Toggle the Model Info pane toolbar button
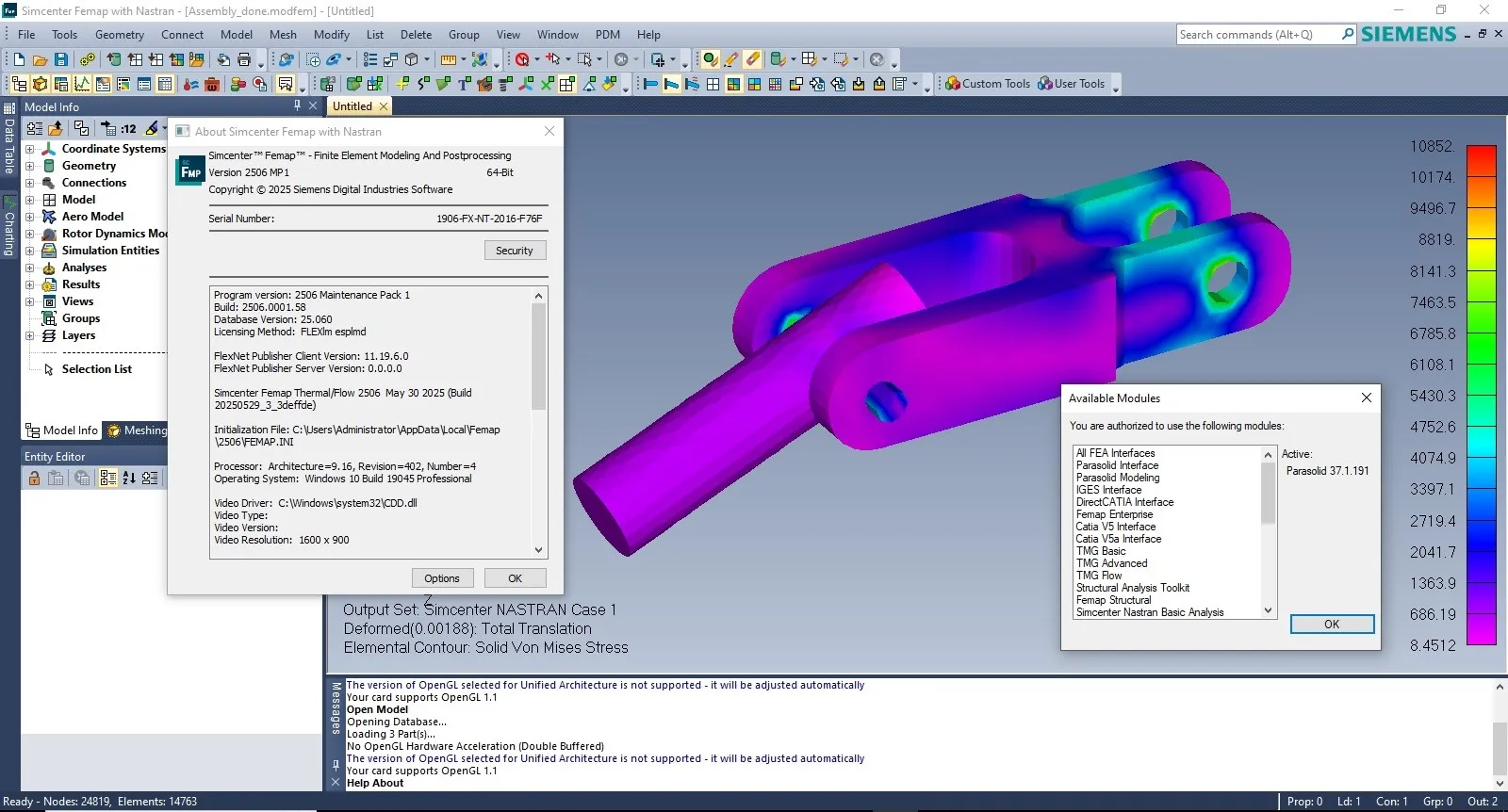Screen dimensions: 1508x812 pyautogui.click(x=20, y=84)
